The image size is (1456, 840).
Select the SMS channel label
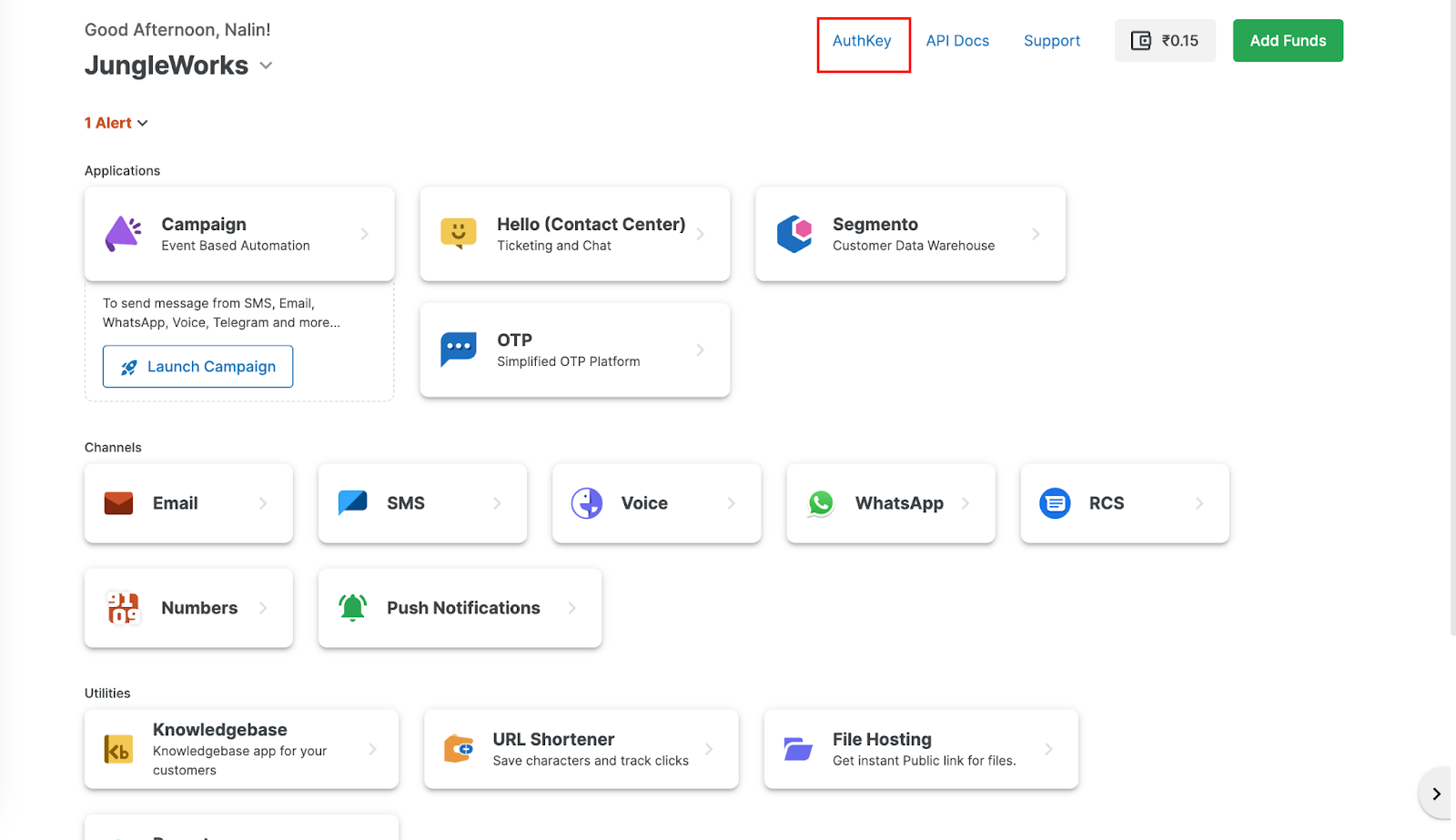[x=406, y=503]
